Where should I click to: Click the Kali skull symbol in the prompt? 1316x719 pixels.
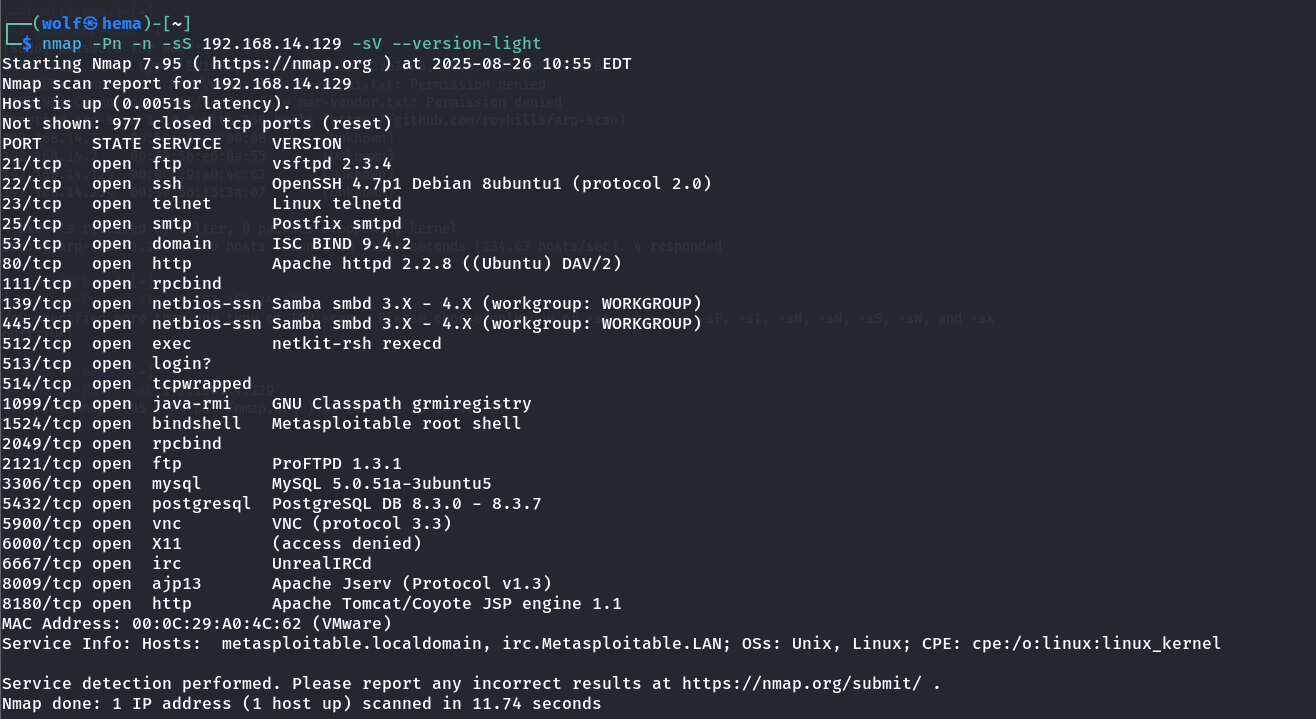click(91, 23)
